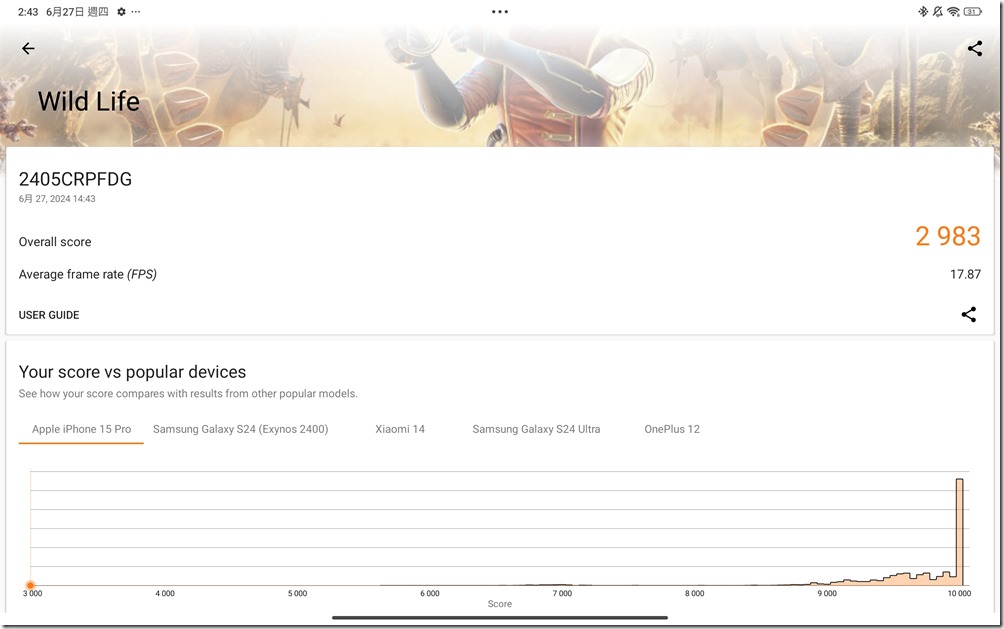Tap the bottom navigation gesture bar
This screenshot has height=629, width=1004.
(x=500, y=618)
